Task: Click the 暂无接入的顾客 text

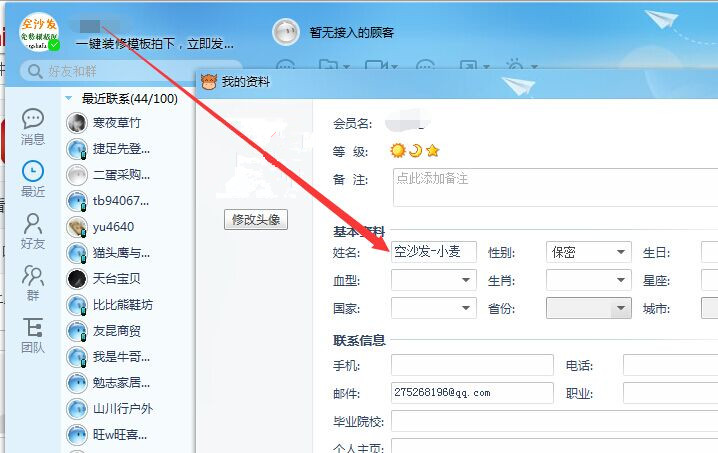Action: coord(352,33)
